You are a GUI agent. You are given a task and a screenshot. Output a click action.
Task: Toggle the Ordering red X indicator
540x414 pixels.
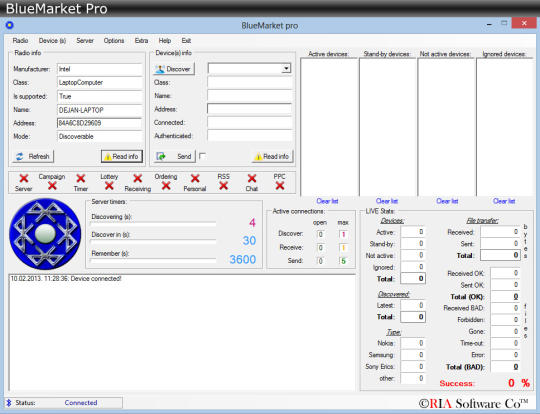click(166, 186)
